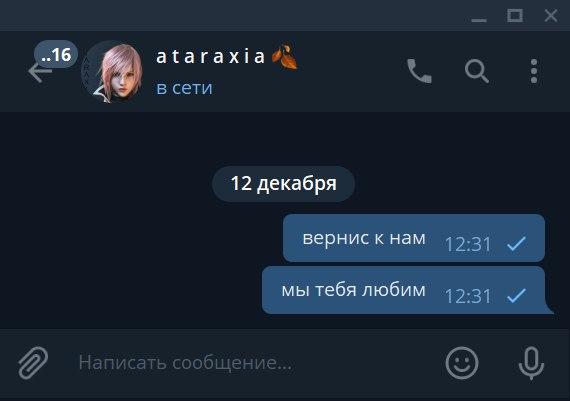This screenshot has width=570, height=401.
Task: Open search in this chat
Action: (477, 71)
